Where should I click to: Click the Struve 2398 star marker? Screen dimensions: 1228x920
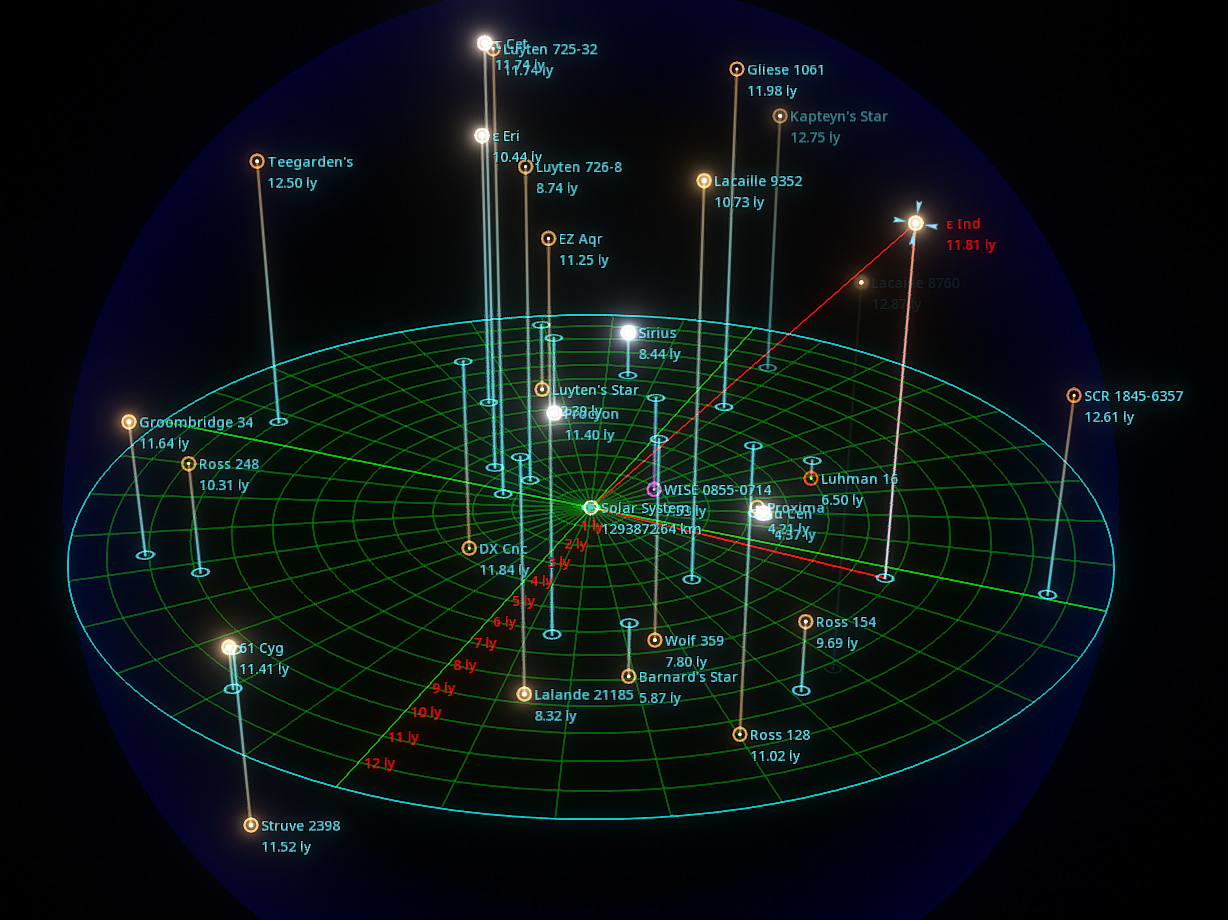251,825
